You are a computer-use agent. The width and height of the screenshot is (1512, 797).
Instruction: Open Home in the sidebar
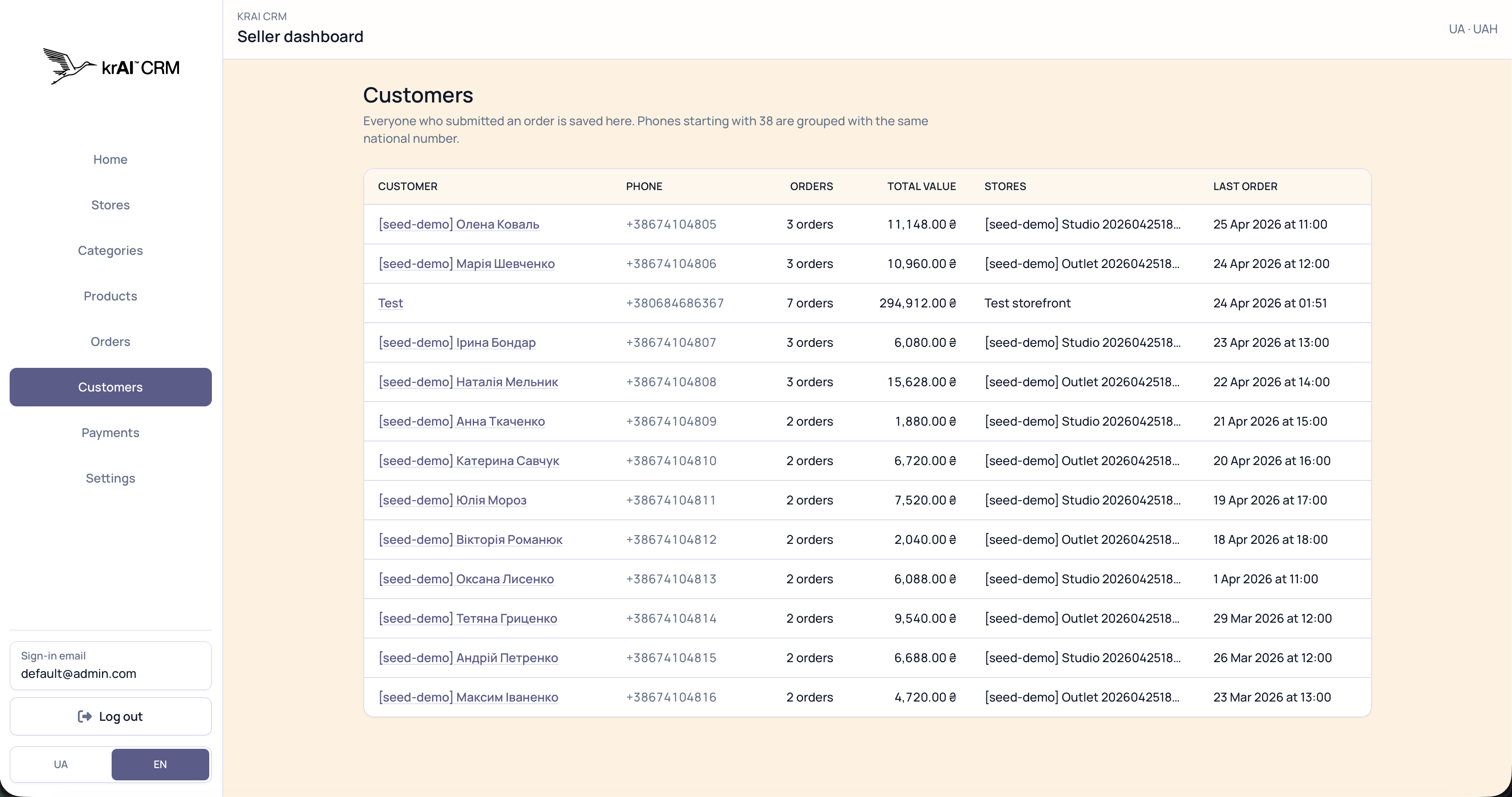point(110,159)
